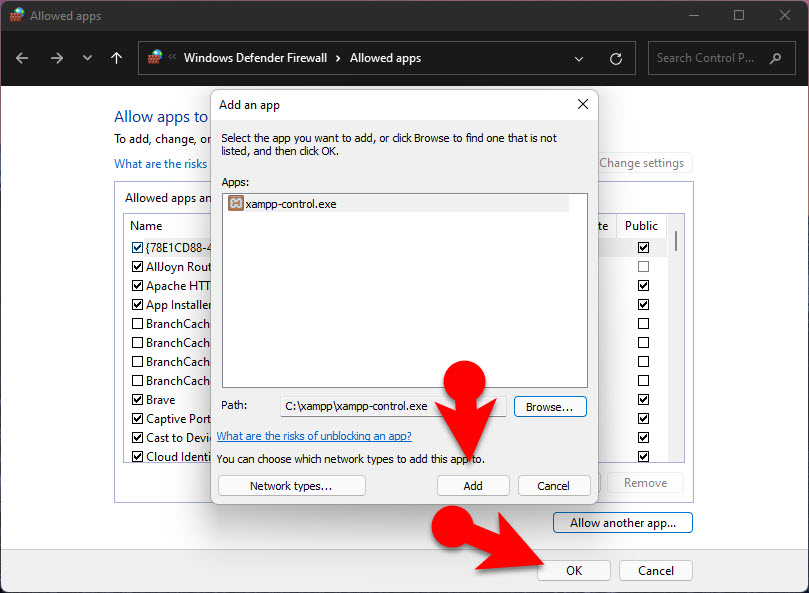
Task: Toggle Apache HTTP checkbox
Action: point(137,285)
